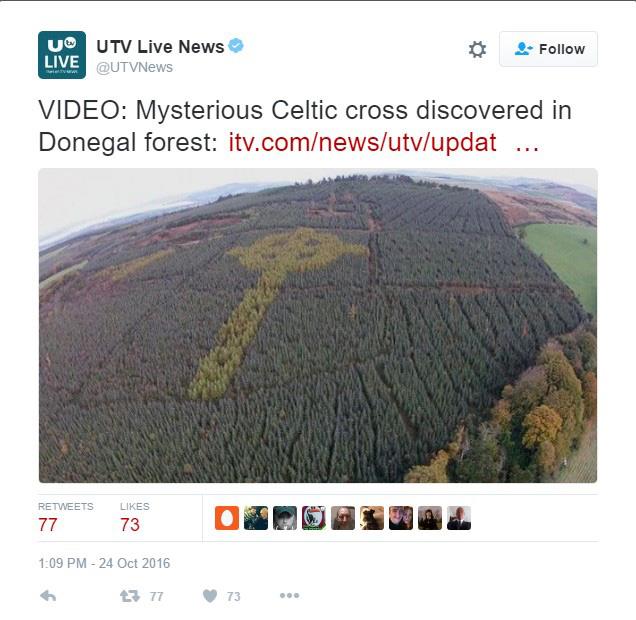The width and height of the screenshot is (636, 620).
Task: Click the second liker avatar
Action: (256, 518)
